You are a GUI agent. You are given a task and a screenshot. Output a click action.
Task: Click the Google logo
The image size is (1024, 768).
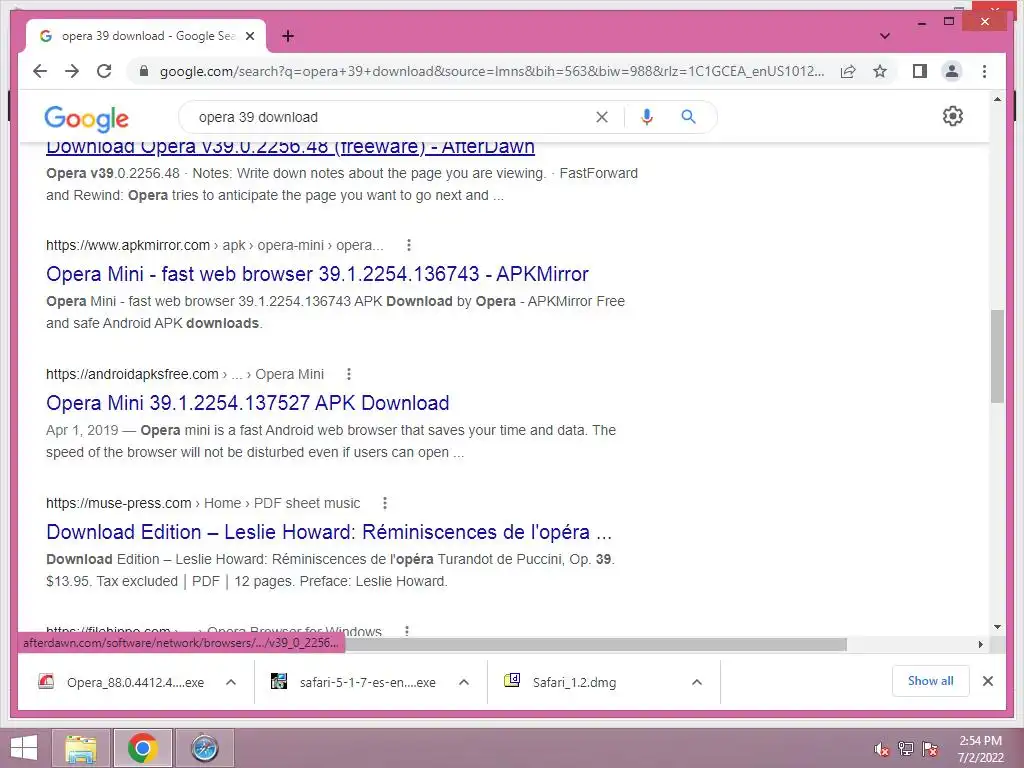pos(86,118)
